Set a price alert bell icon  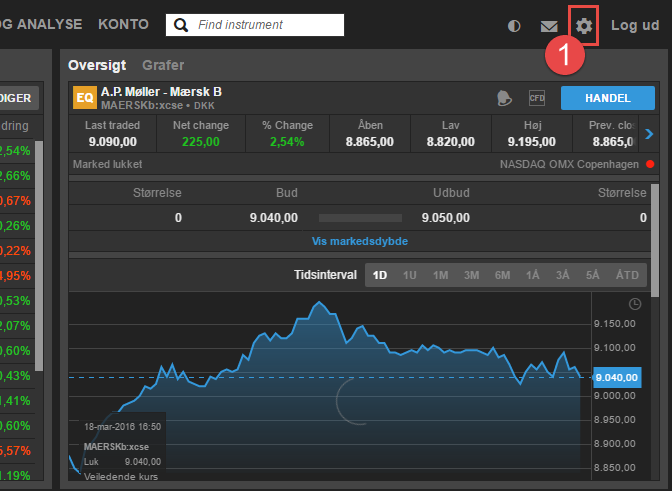(x=504, y=98)
